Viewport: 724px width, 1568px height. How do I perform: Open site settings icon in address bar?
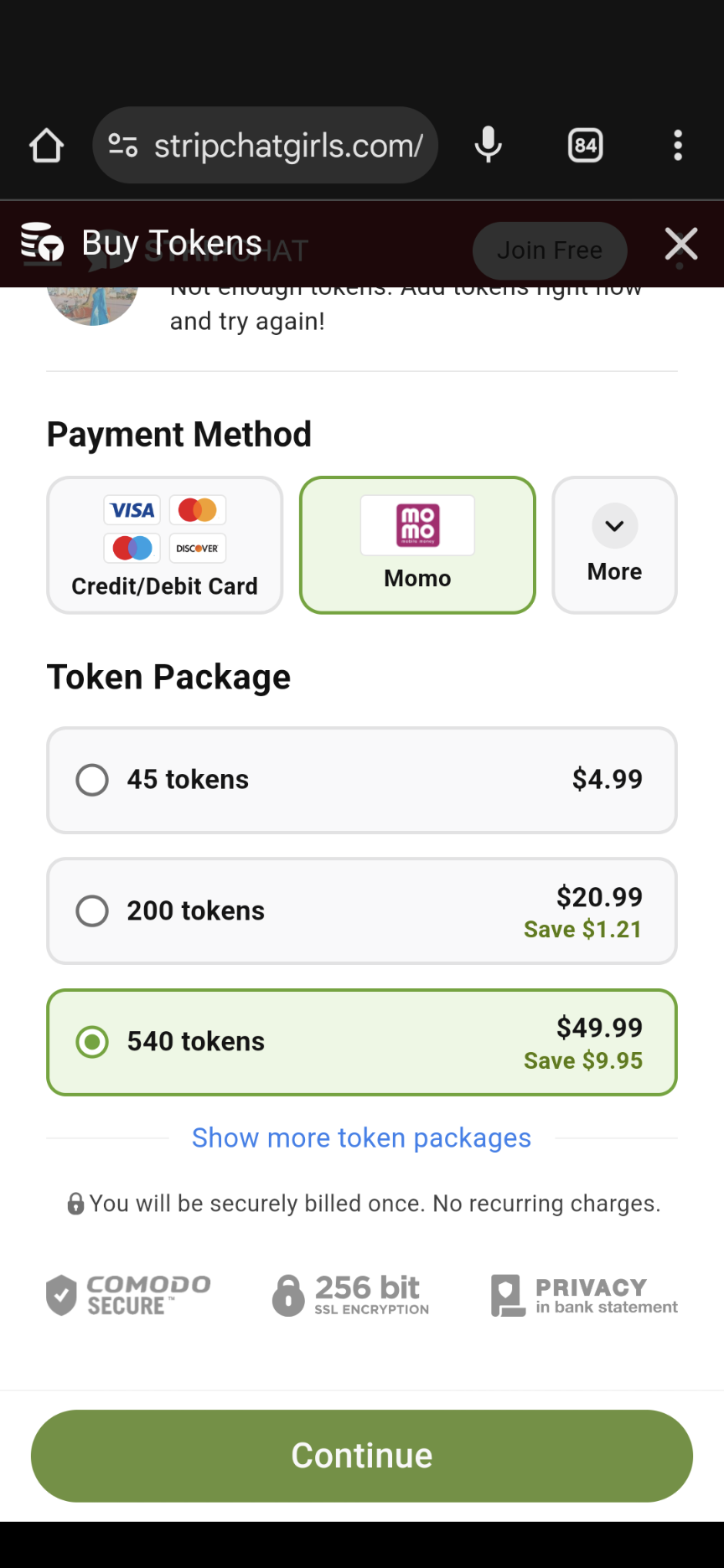pyautogui.click(x=123, y=146)
